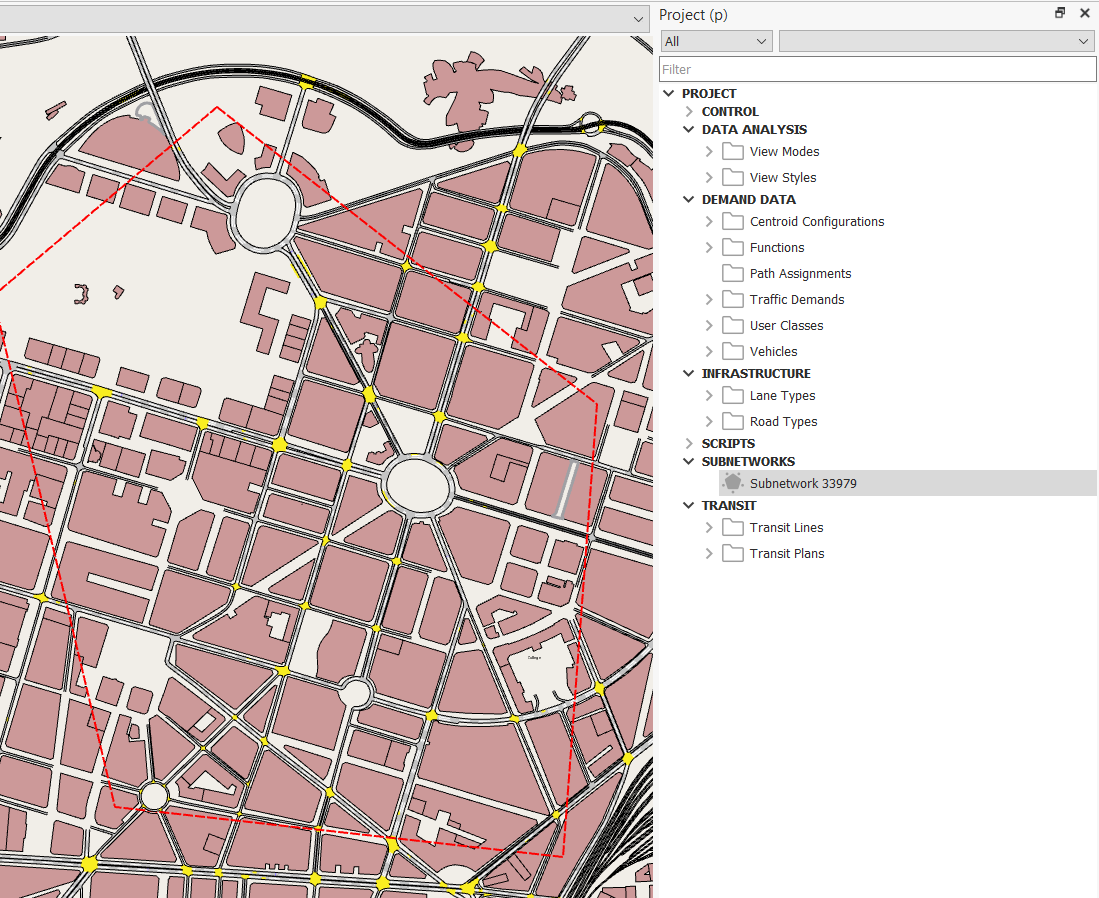Click the Centroid Configurations folder icon
The width and height of the screenshot is (1099, 898).
[x=731, y=221]
